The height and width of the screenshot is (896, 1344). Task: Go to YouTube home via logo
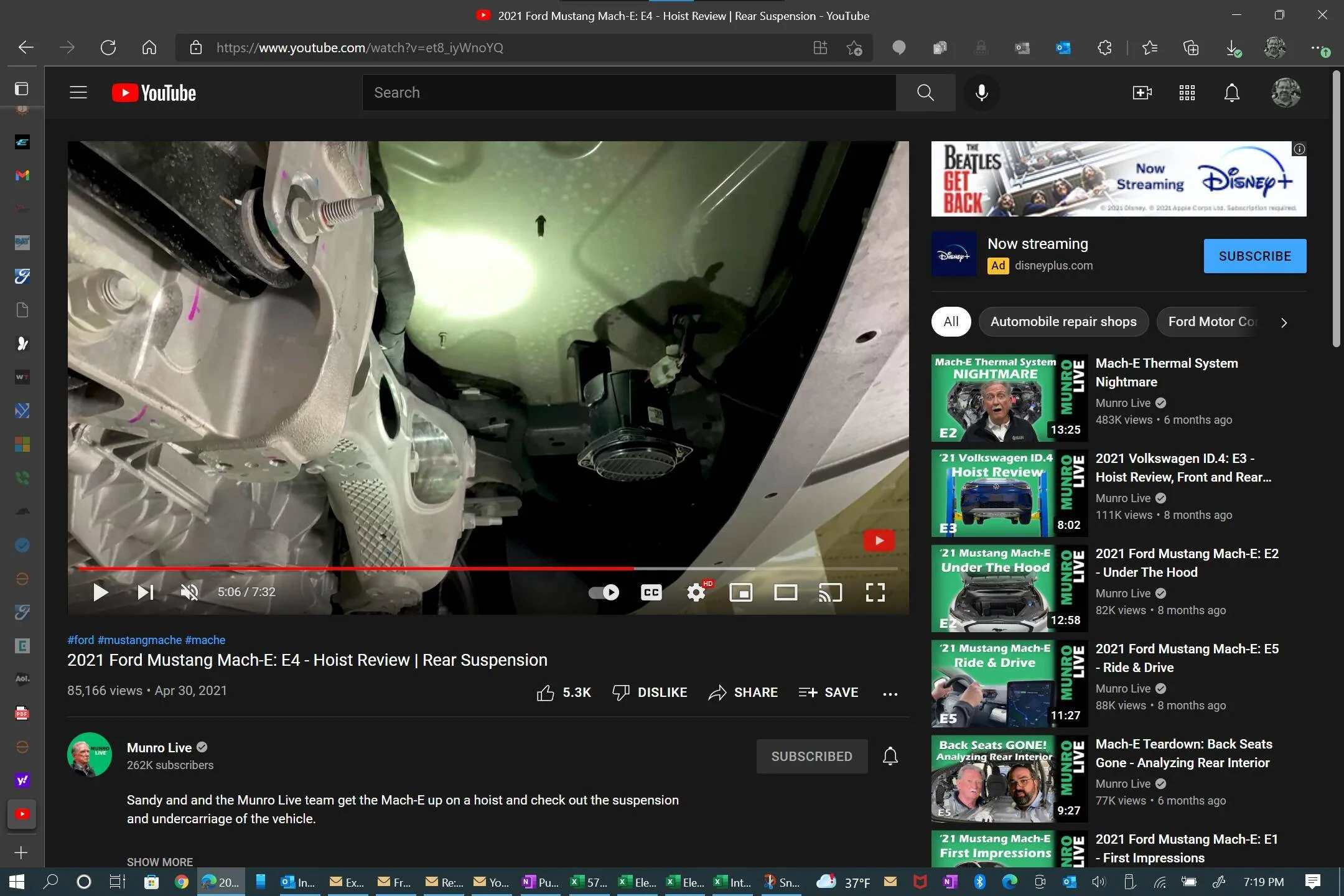154,93
